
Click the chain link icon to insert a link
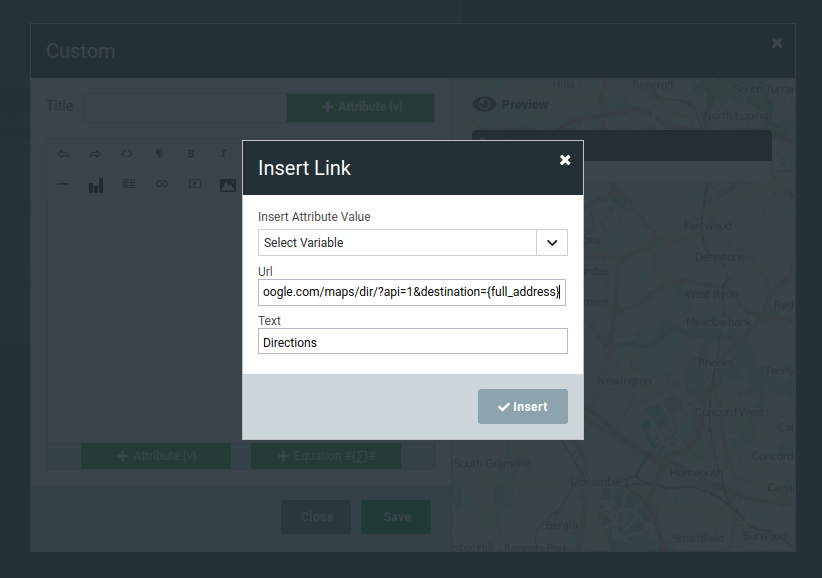[161, 184]
